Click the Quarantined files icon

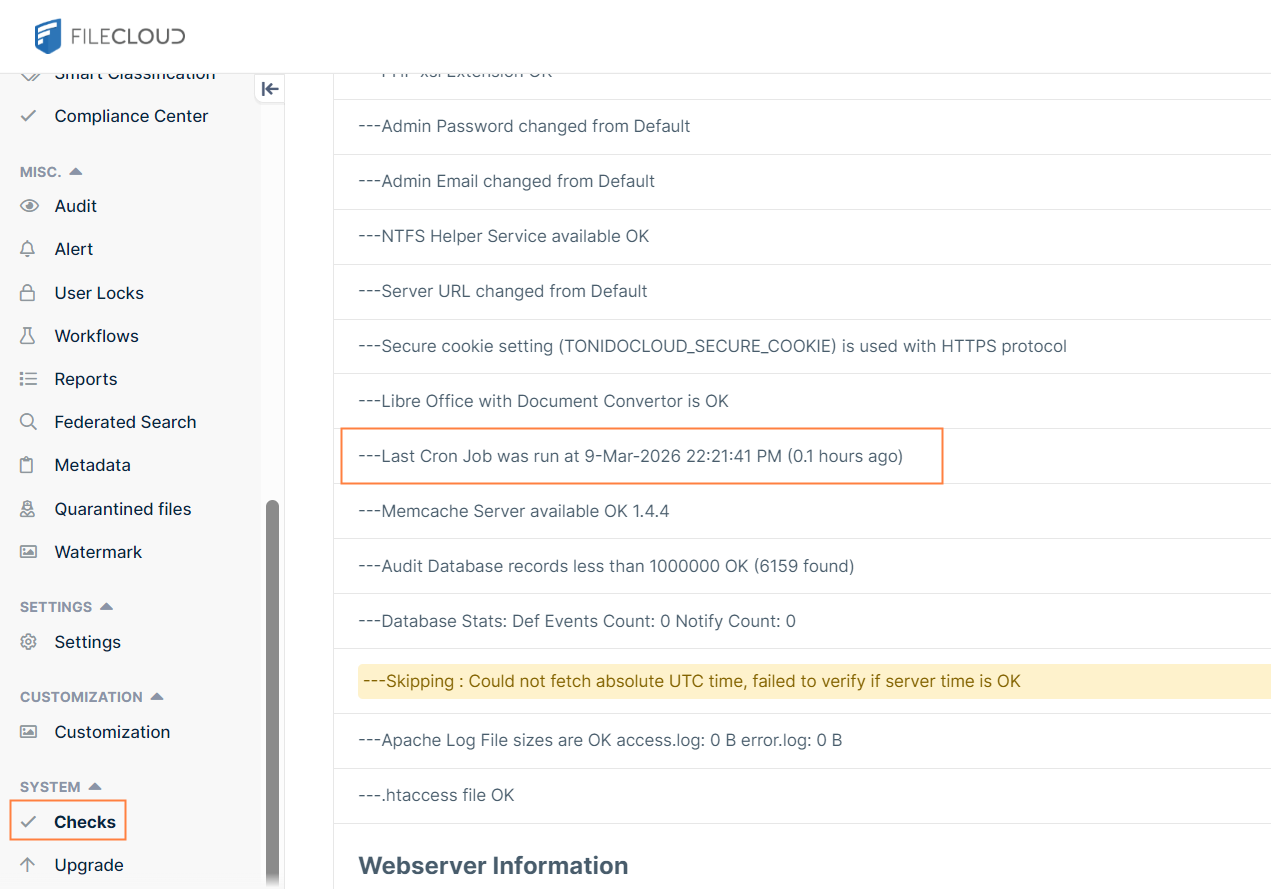[x=29, y=509]
